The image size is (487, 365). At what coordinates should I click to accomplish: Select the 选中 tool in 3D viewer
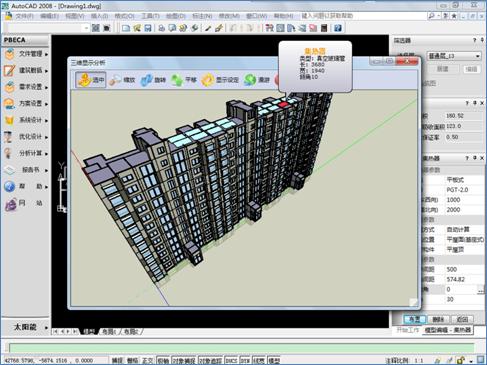[x=91, y=80]
